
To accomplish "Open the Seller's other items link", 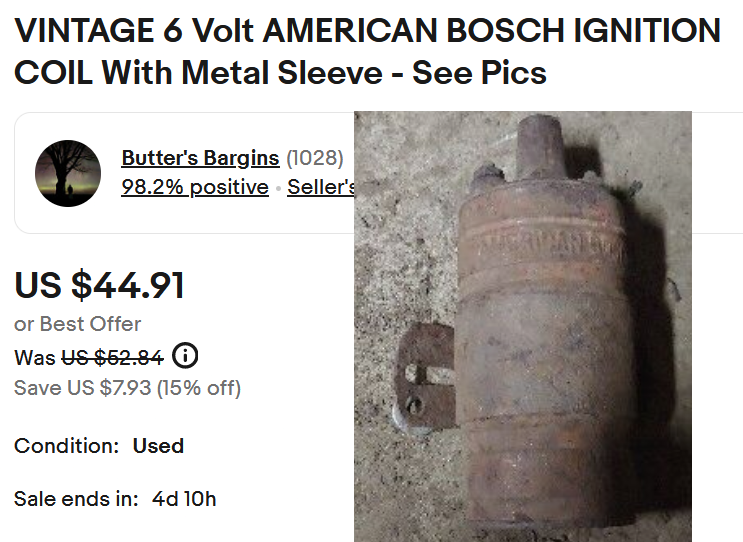I will (x=321, y=187).
